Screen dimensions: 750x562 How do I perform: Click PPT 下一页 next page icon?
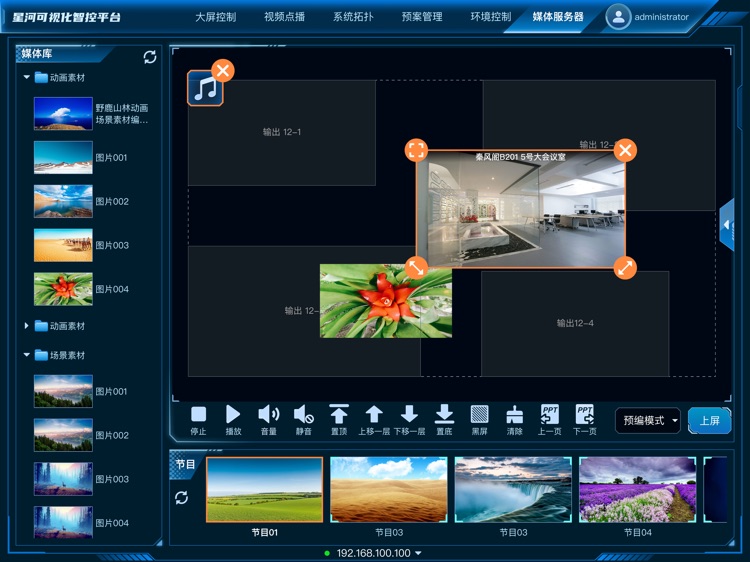(585, 415)
